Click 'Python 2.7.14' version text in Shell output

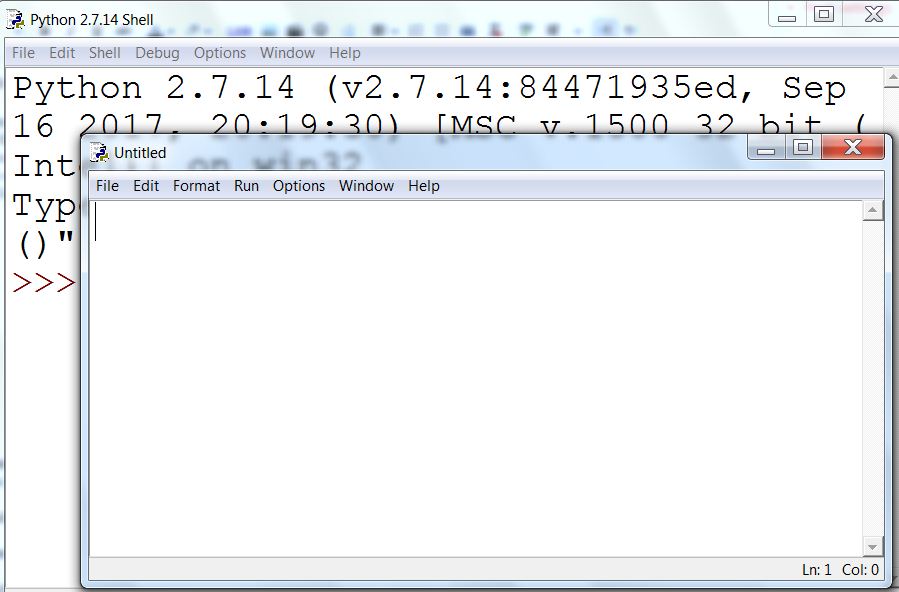[x=154, y=88]
